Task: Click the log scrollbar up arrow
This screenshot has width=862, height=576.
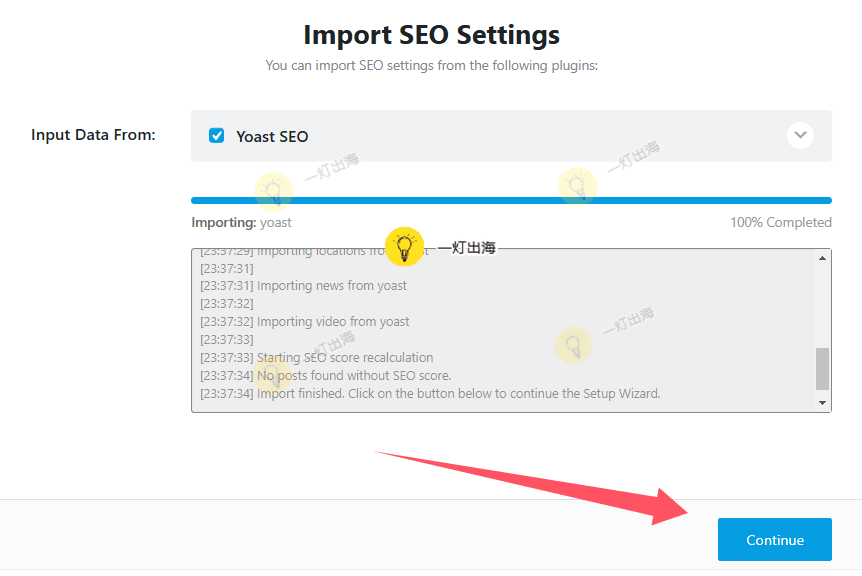Action: pyautogui.click(x=823, y=258)
